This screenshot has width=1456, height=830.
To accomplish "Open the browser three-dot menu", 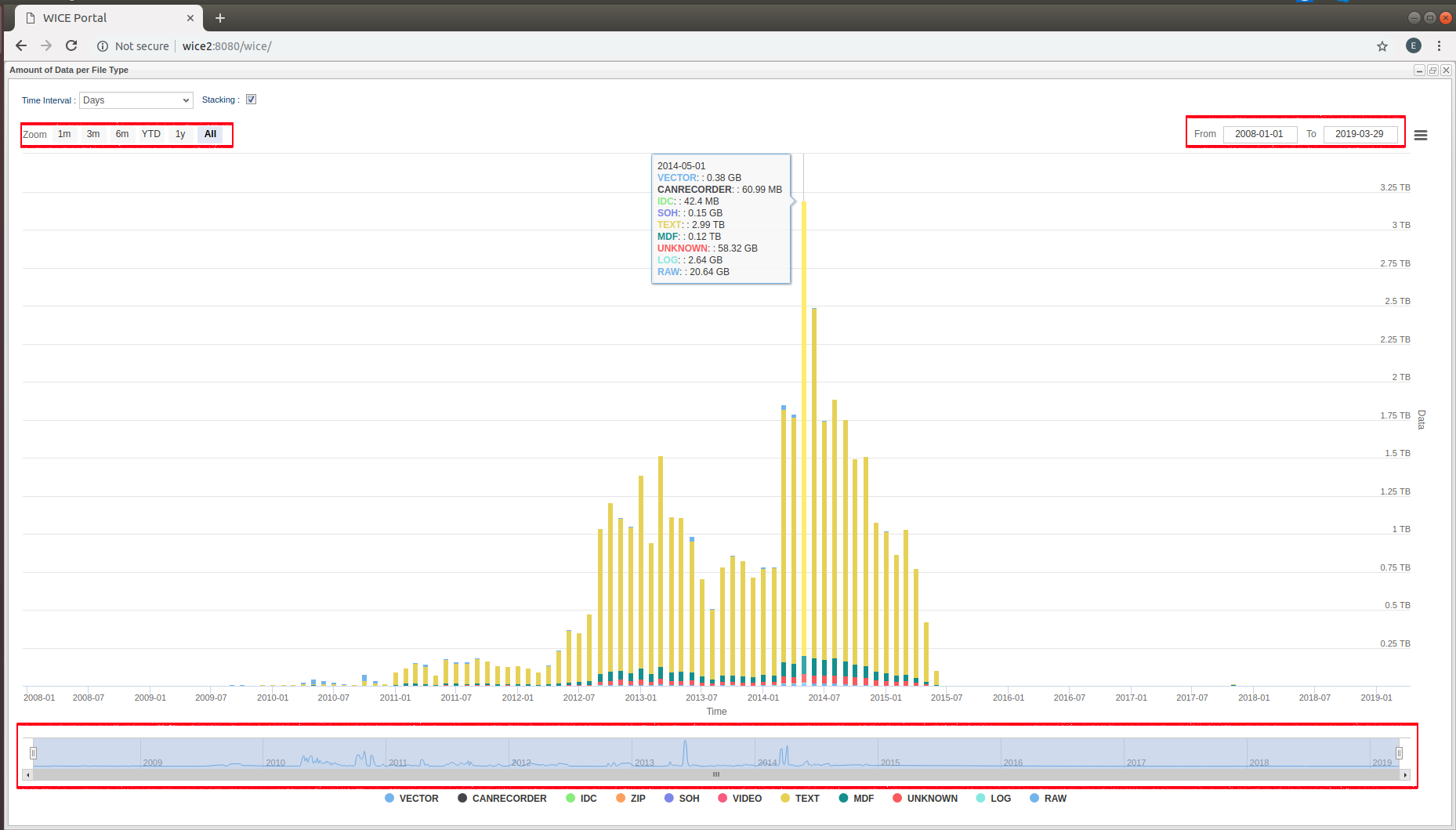I will click(x=1439, y=46).
